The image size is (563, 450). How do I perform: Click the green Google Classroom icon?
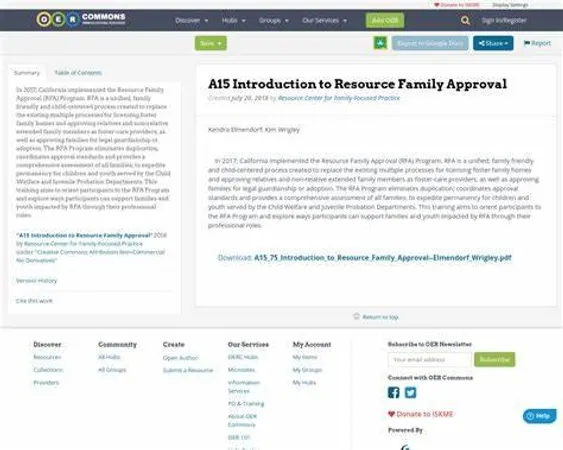(381, 43)
